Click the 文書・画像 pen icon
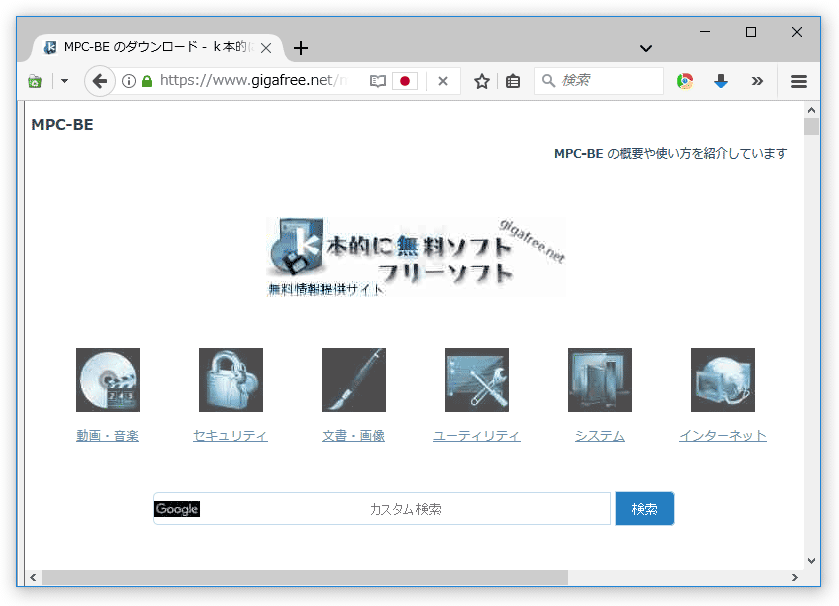Image resolution: width=839 pixels, height=606 pixels. 354,380
